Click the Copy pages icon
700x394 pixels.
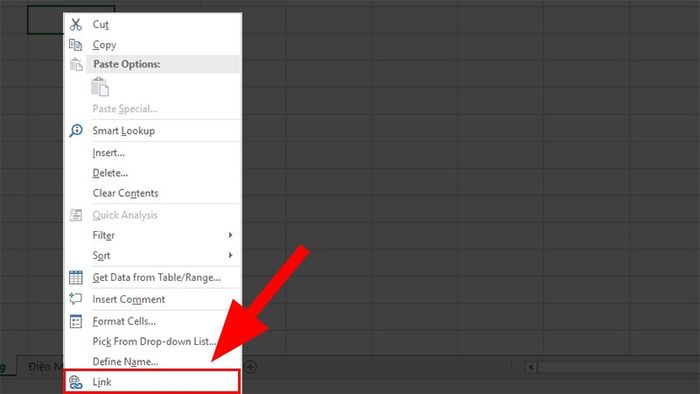[75, 45]
